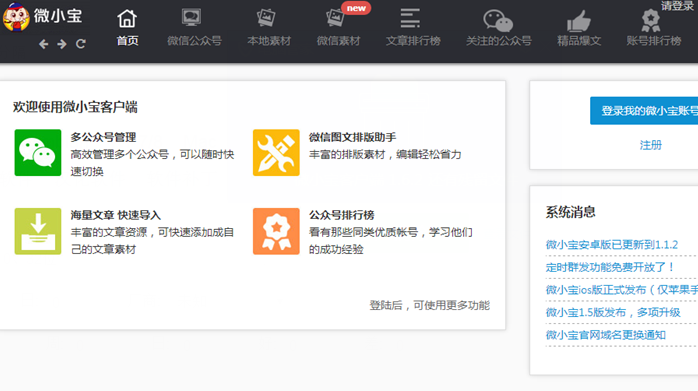
Task: Click the 系统消息 heading
Action: [571, 212]
